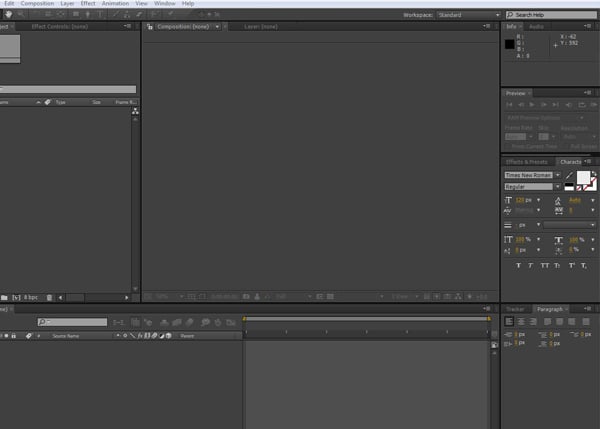Viewport: 600px width, 429px height.
Task: Select the Clone Stamp tool
Action: pos(127,14)
